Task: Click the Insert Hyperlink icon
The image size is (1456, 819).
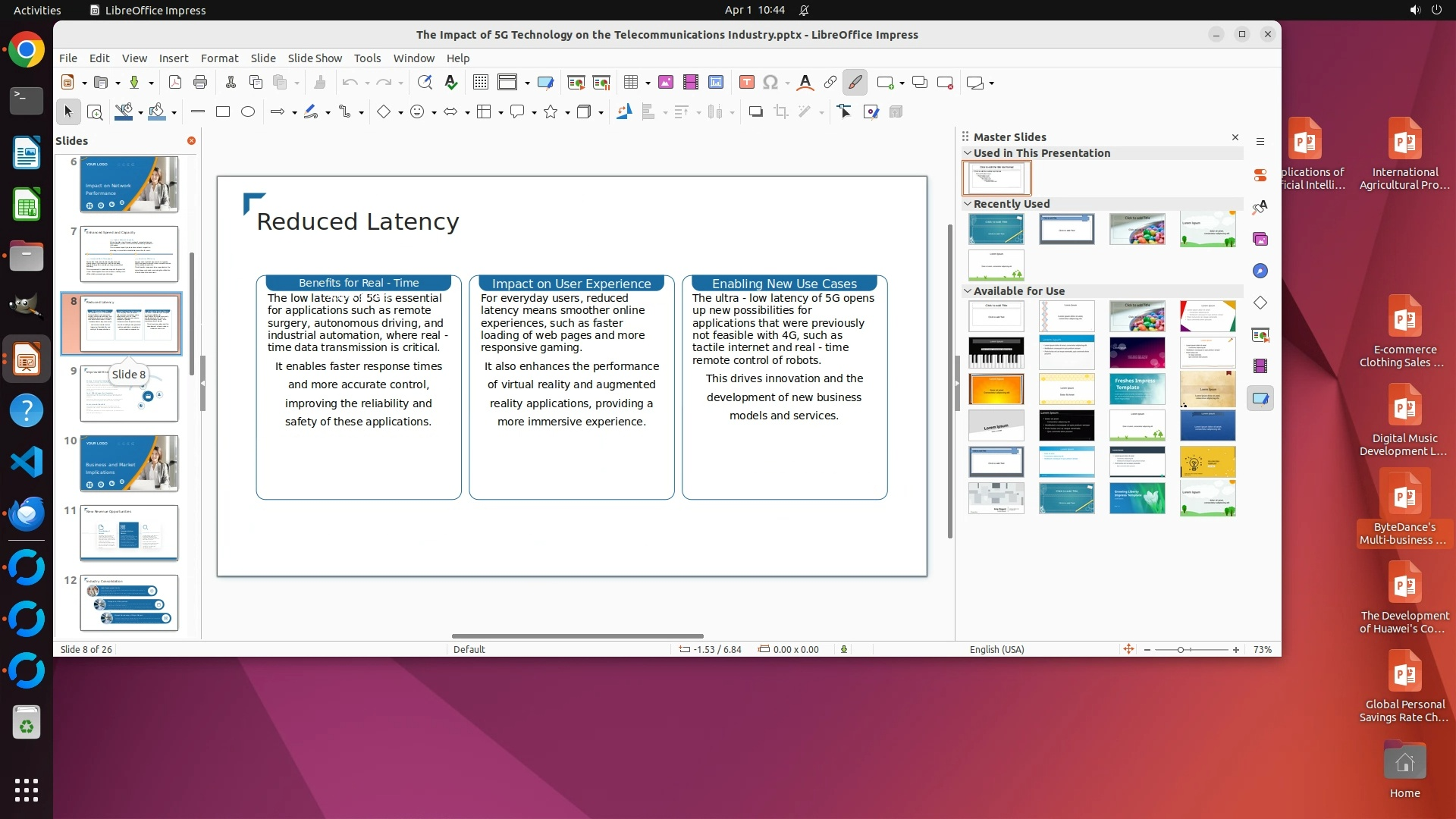Action: pos(830,83)
